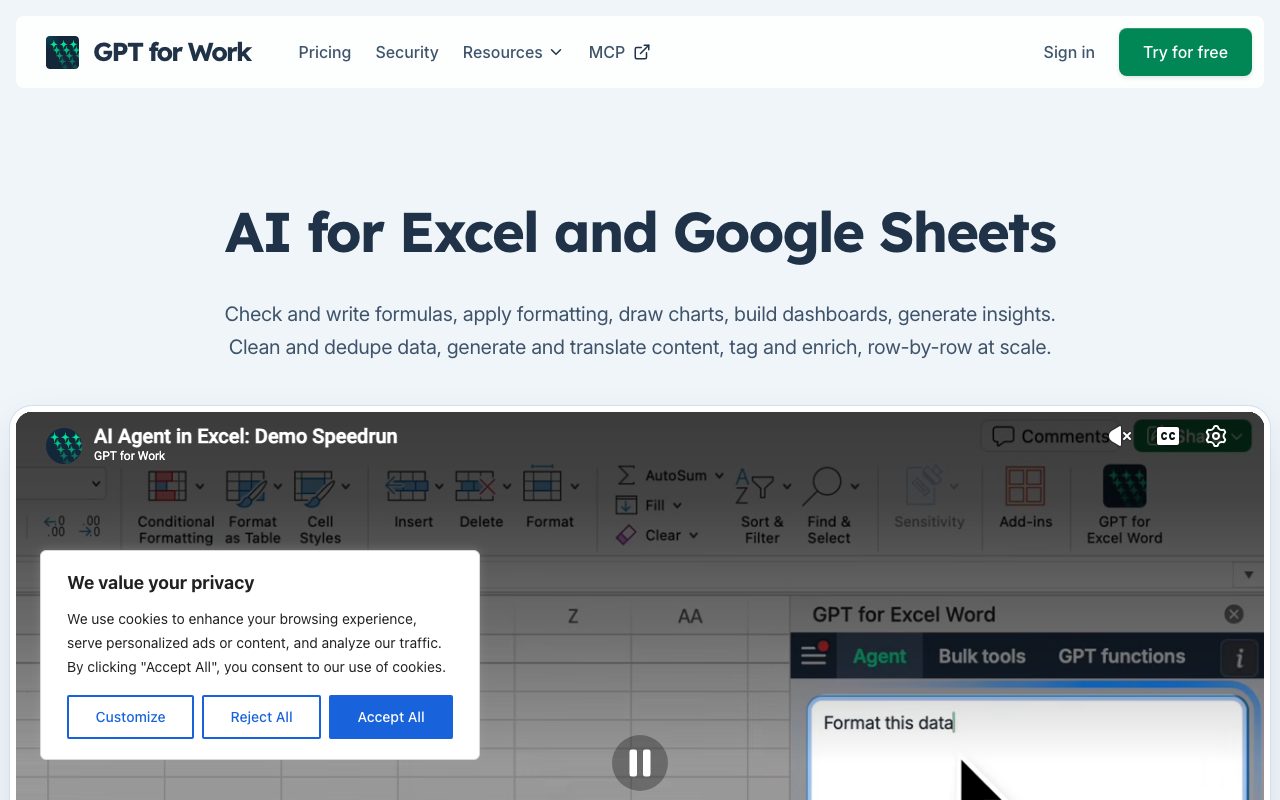This screenshot has height=800, width=1280.
Task: Open the sidebar hamburger menu icon
Action: (x=815, y=655)
